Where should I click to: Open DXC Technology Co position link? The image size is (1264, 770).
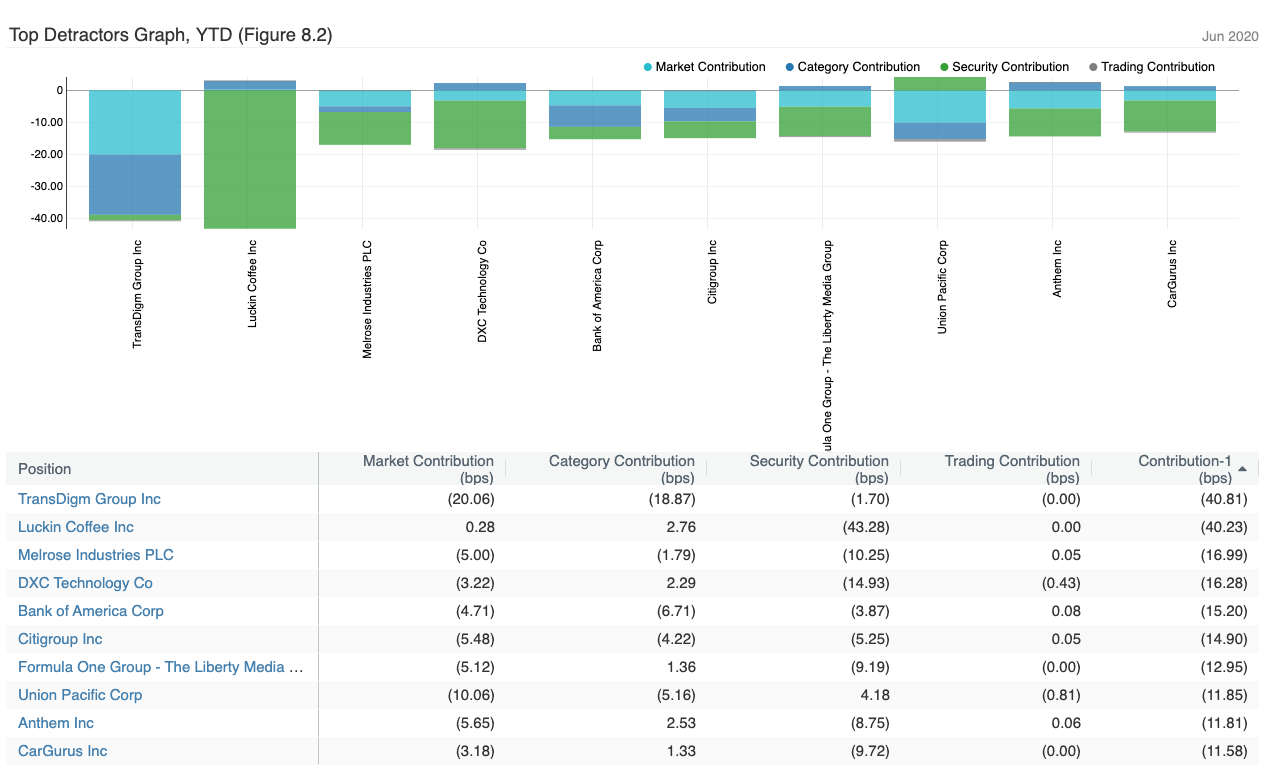click(x=85, y=583)
